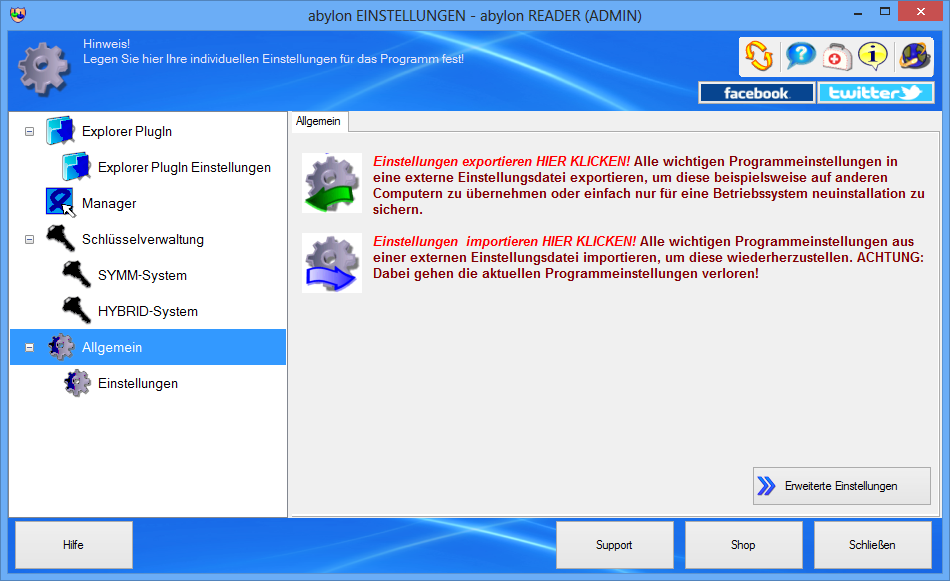Open the facebook link button

click(756, 93)
